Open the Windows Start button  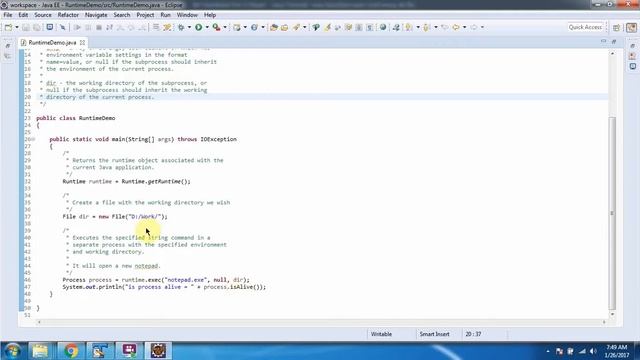[x=12, y=351]
